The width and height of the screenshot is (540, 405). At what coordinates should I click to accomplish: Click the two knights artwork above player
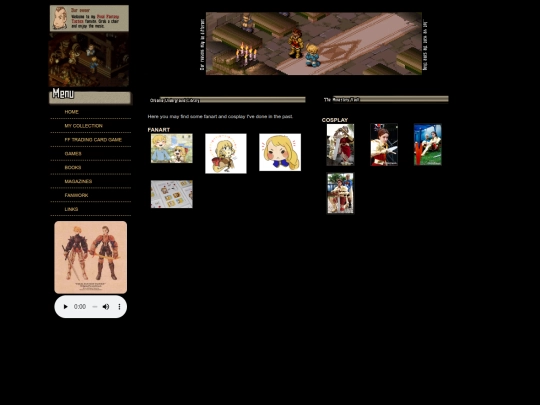[x=91, y=257]
